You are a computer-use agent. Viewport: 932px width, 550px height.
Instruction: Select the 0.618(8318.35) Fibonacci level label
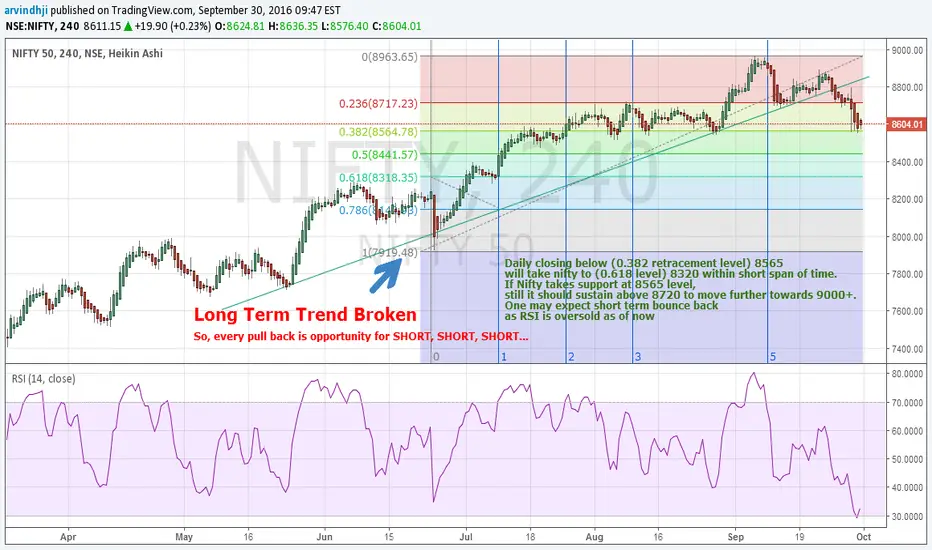pyautogui.click(x=378, y=177)
